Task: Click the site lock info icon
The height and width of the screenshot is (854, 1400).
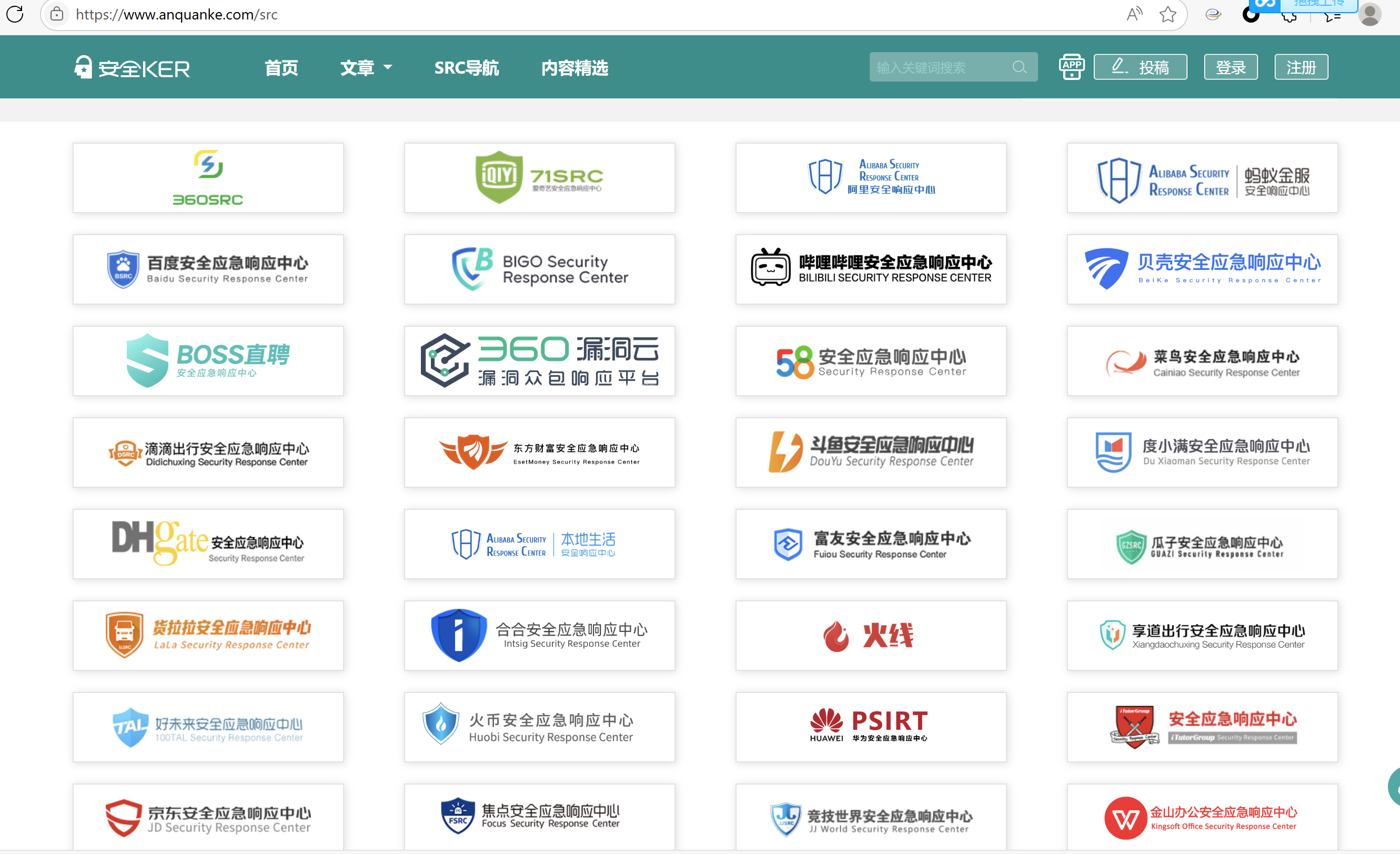Action: pos(57,14)
